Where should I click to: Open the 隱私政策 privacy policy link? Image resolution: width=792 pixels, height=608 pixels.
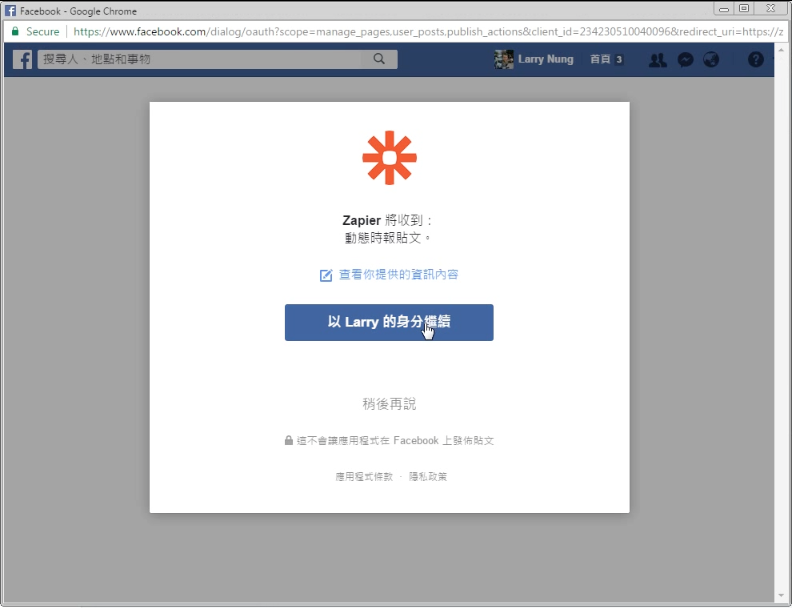pyautogui.click(x=428, y=477)
